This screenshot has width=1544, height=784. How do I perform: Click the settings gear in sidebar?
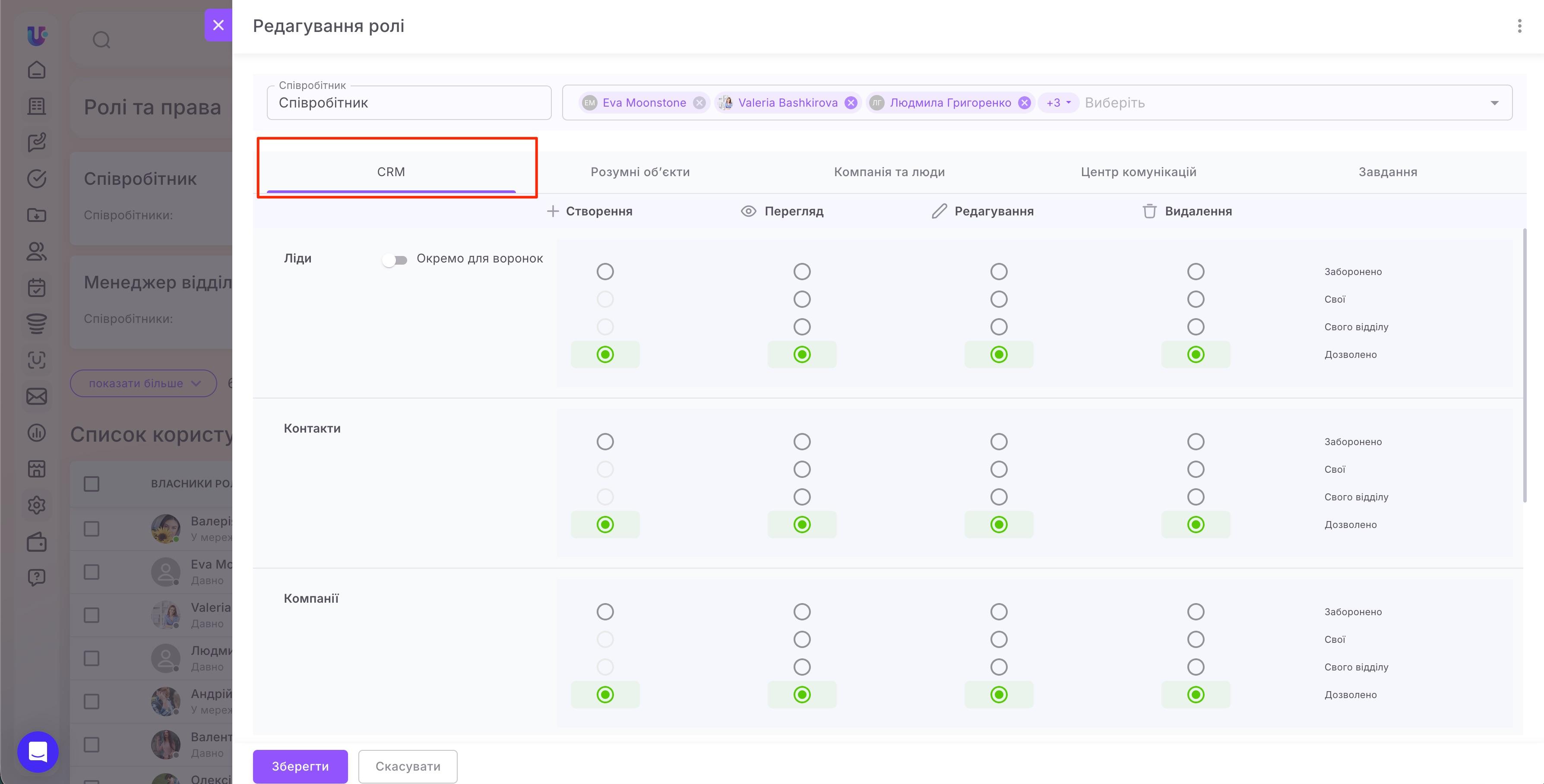coord(37,505)
